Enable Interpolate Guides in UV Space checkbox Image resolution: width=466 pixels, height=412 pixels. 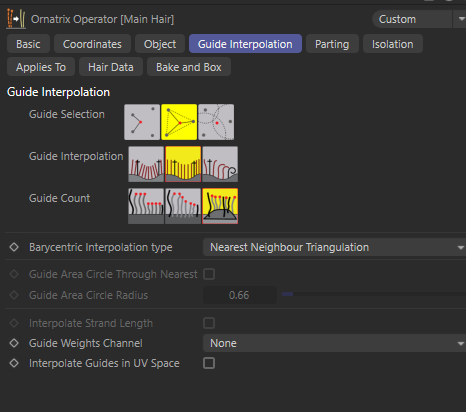pyautogui.click(x=209, y=363)
